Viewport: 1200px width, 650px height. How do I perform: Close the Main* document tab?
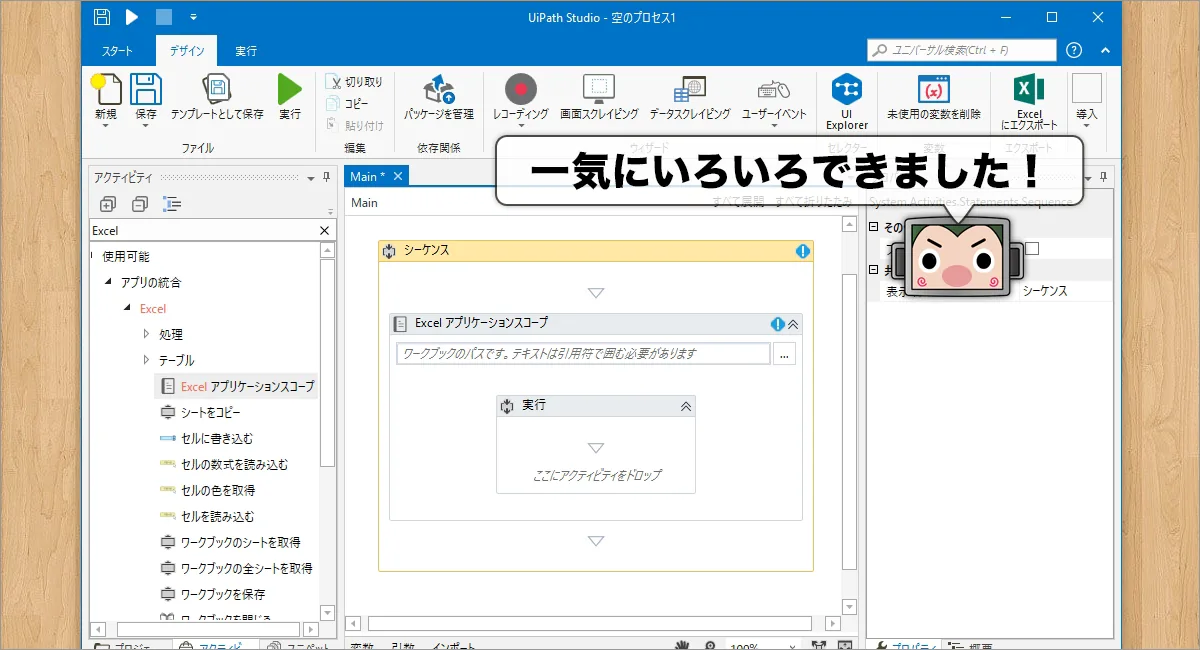[397, 176]
